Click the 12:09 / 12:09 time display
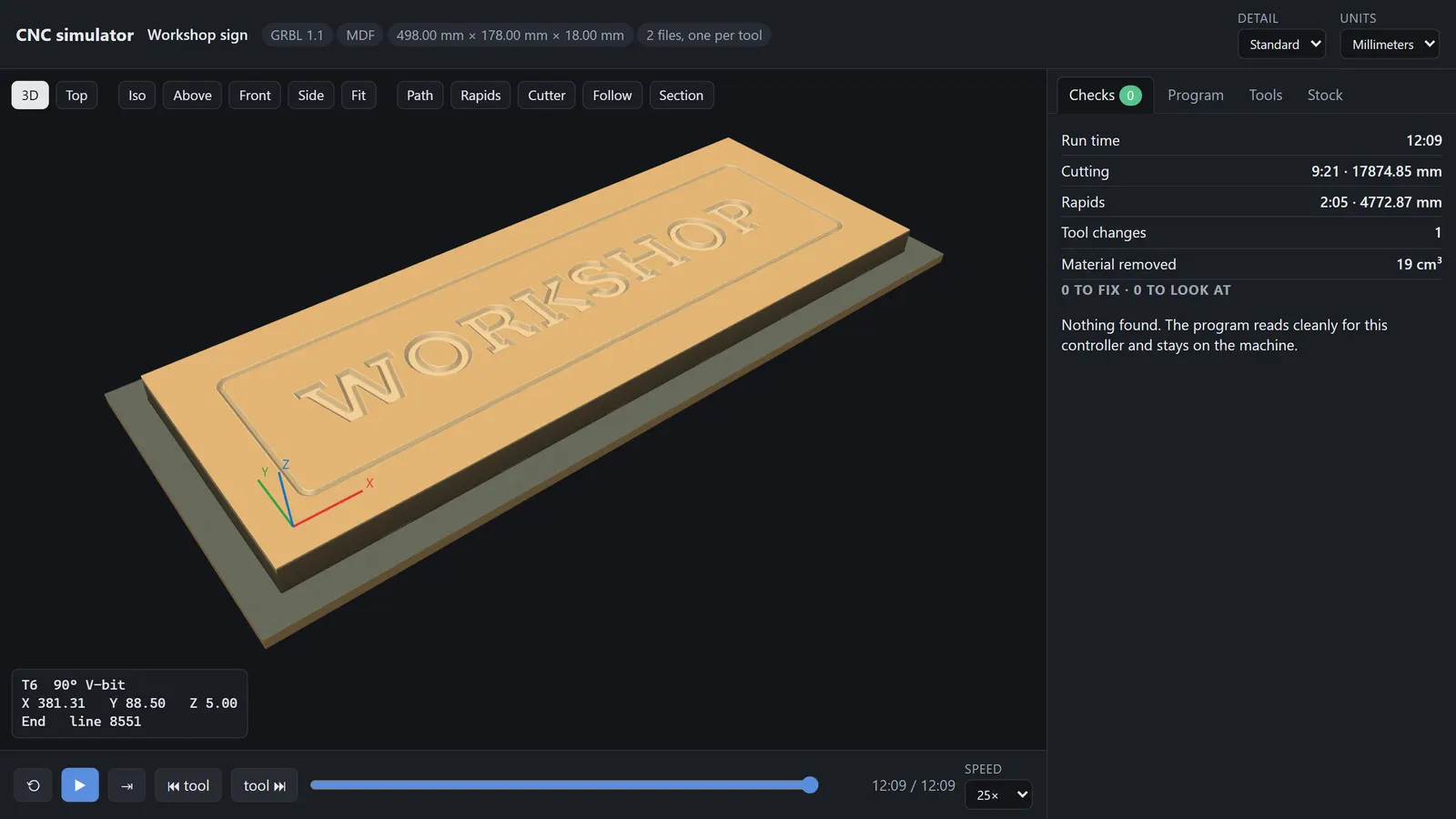The image size is (1456, 819). coord(914,785)
